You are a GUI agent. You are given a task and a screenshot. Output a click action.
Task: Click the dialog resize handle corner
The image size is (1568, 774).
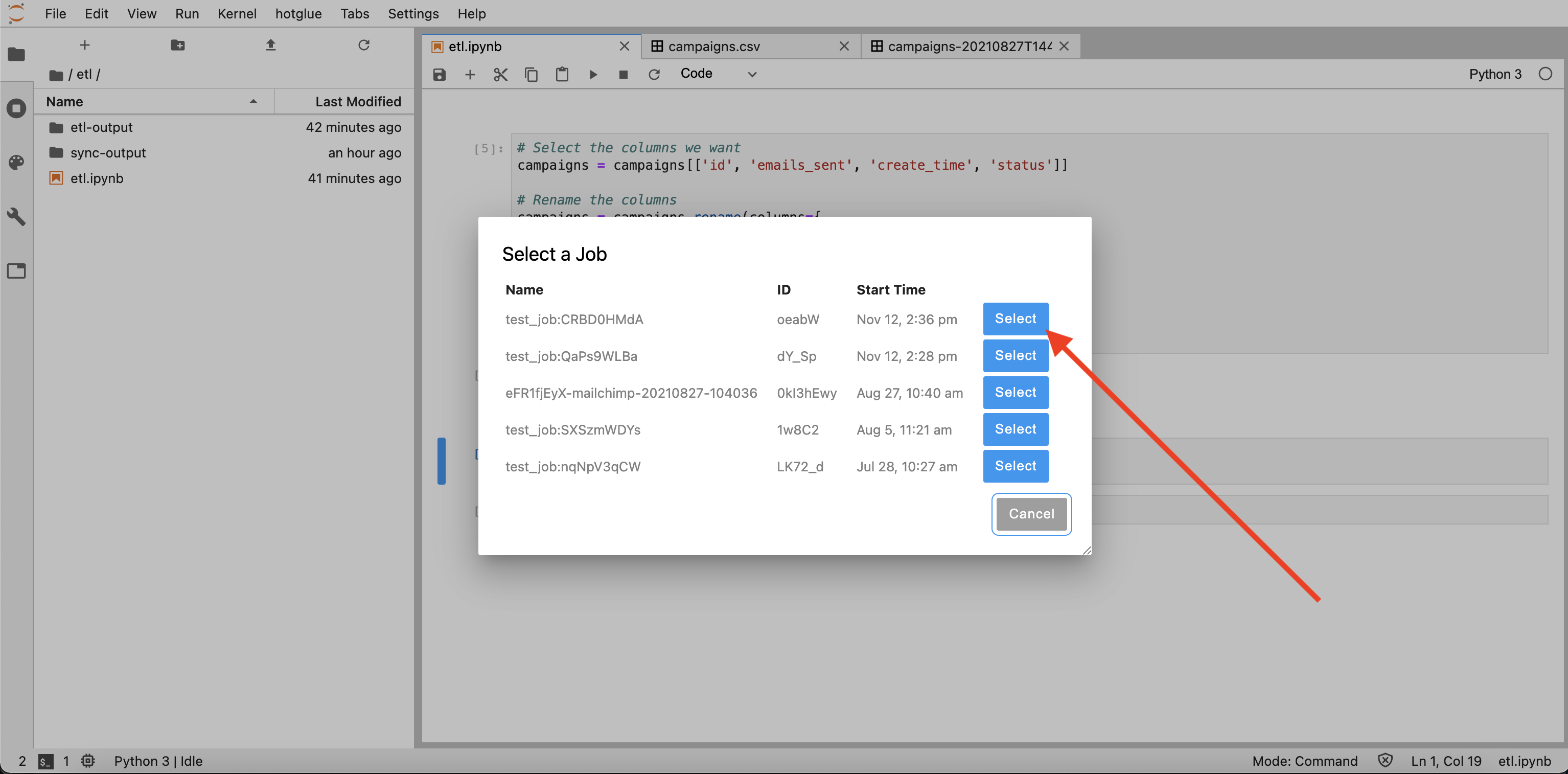pyautogui.click(x=1087, y=551)
